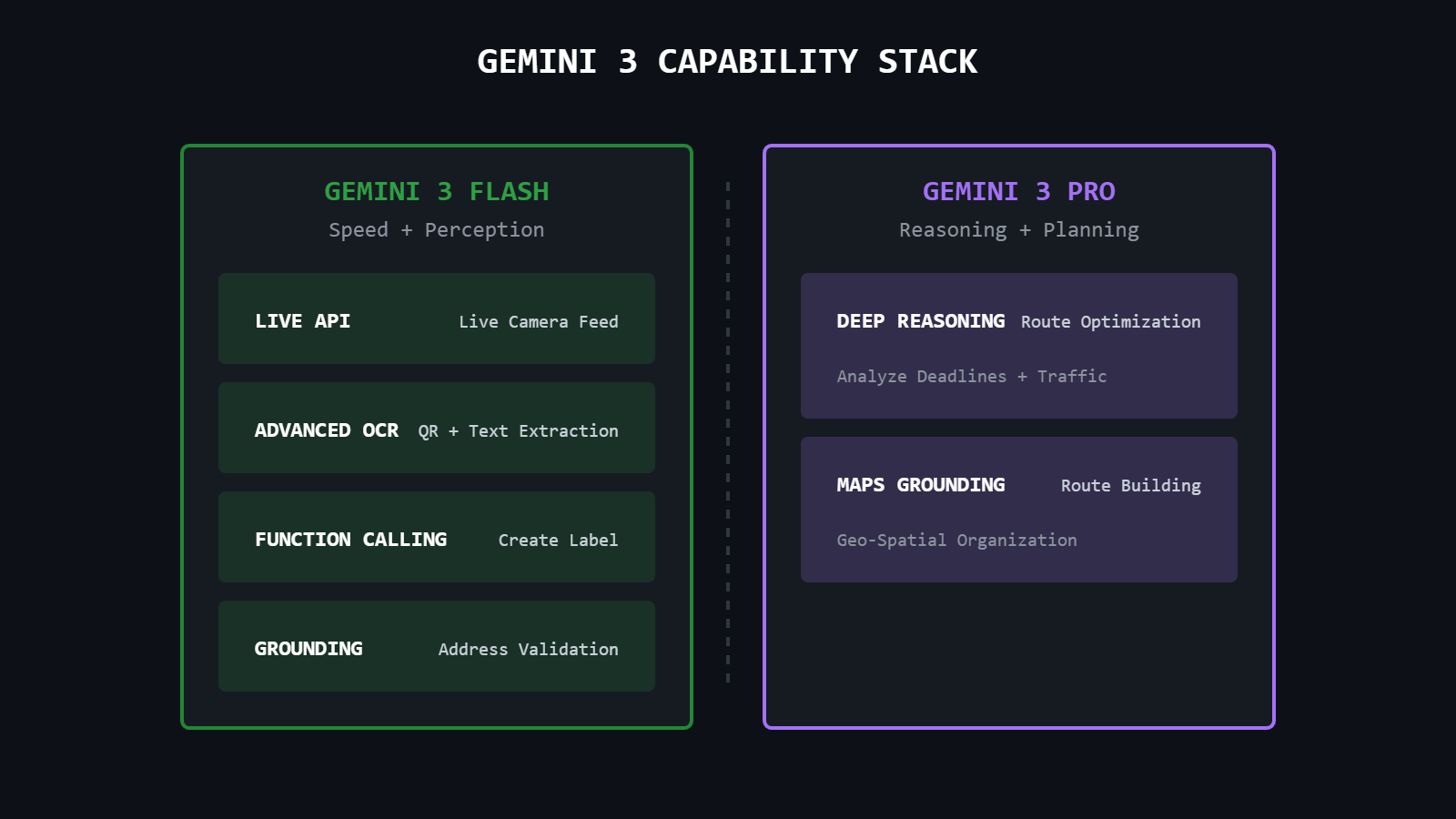Click the Speed + Perception subtitle
The height and width of the screenshot is (819, 1456).
(x=437, y=230)
